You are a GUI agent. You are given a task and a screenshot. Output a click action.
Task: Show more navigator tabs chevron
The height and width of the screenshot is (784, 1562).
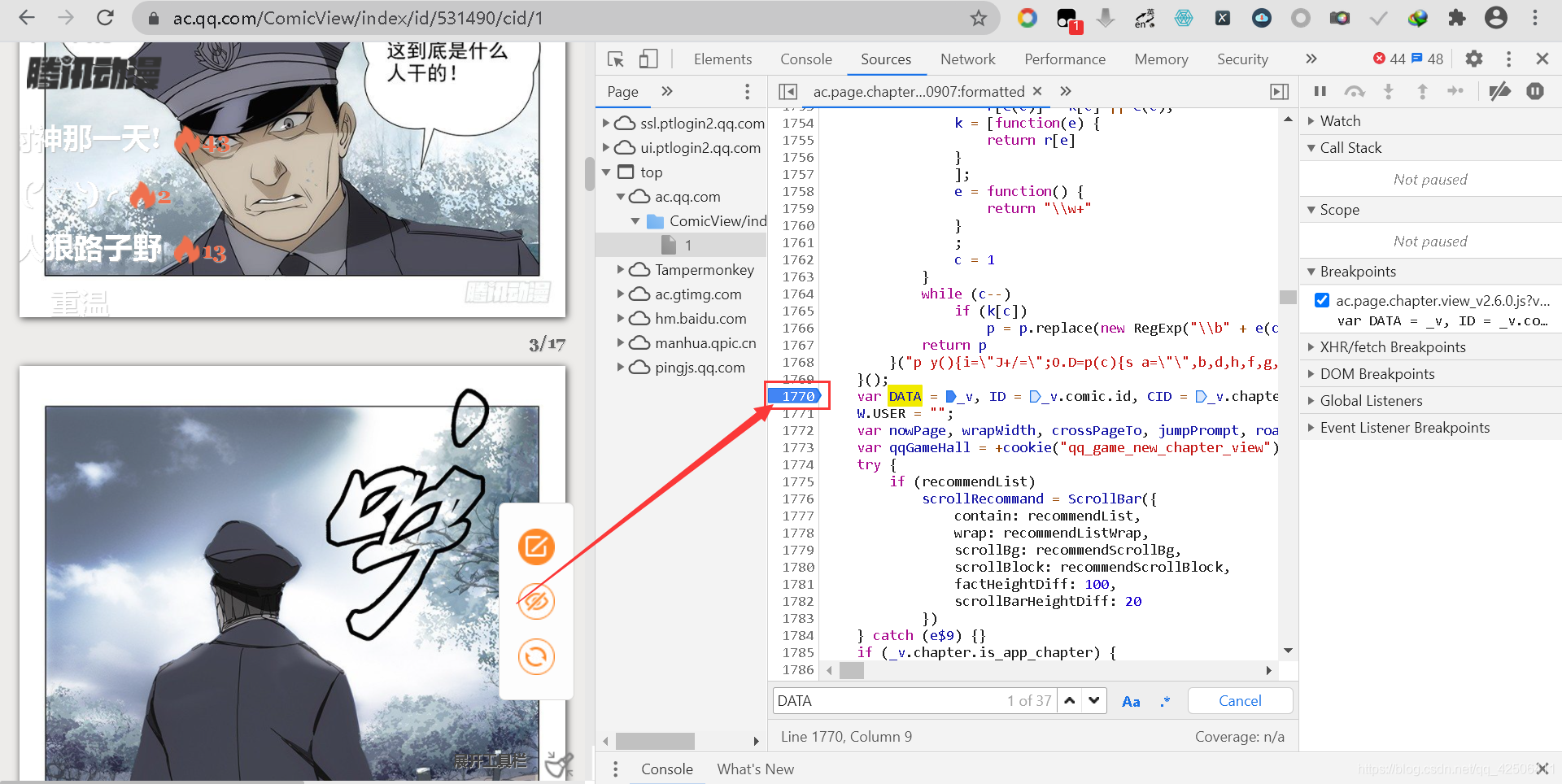(x=667, y=91)
